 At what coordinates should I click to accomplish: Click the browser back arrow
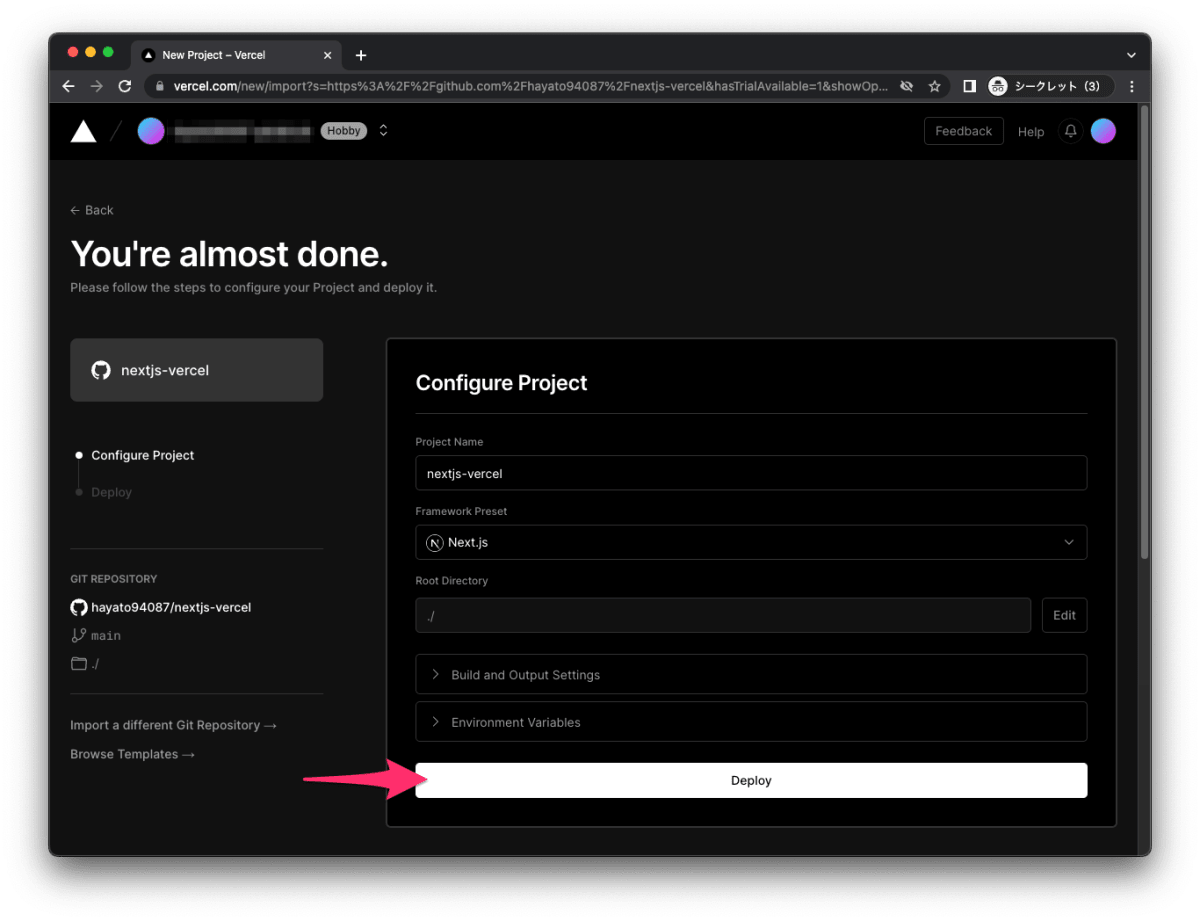pos(68,86)
